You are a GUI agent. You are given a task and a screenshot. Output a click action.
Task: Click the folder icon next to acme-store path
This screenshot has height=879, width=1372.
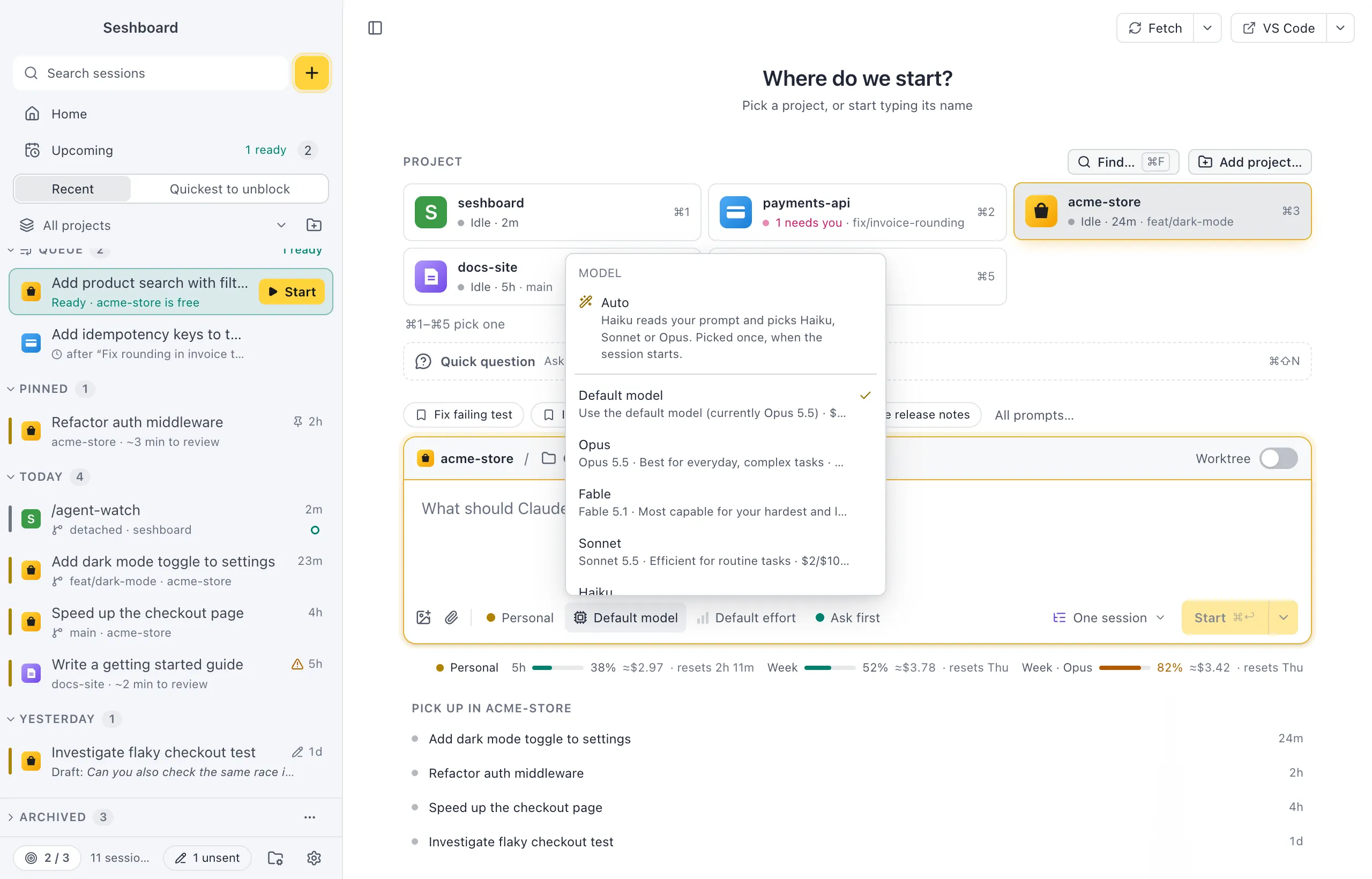(x=548, y=458)
